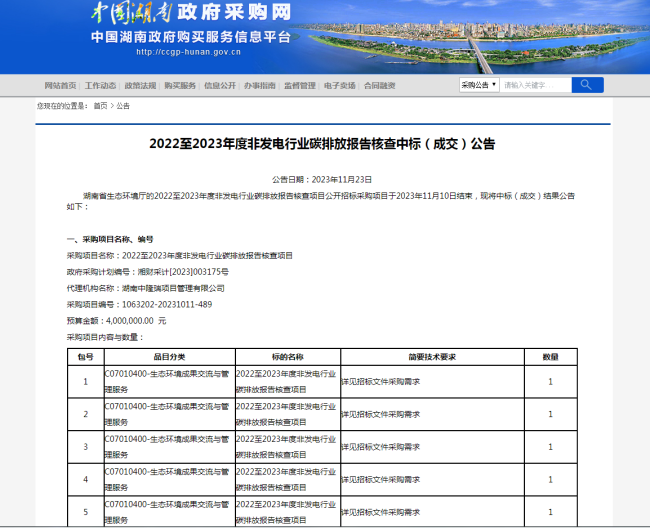This screenshot has height=528, width=650.
Task: Go to 合同融资 in the navigation bar
Action: (380, 86)
